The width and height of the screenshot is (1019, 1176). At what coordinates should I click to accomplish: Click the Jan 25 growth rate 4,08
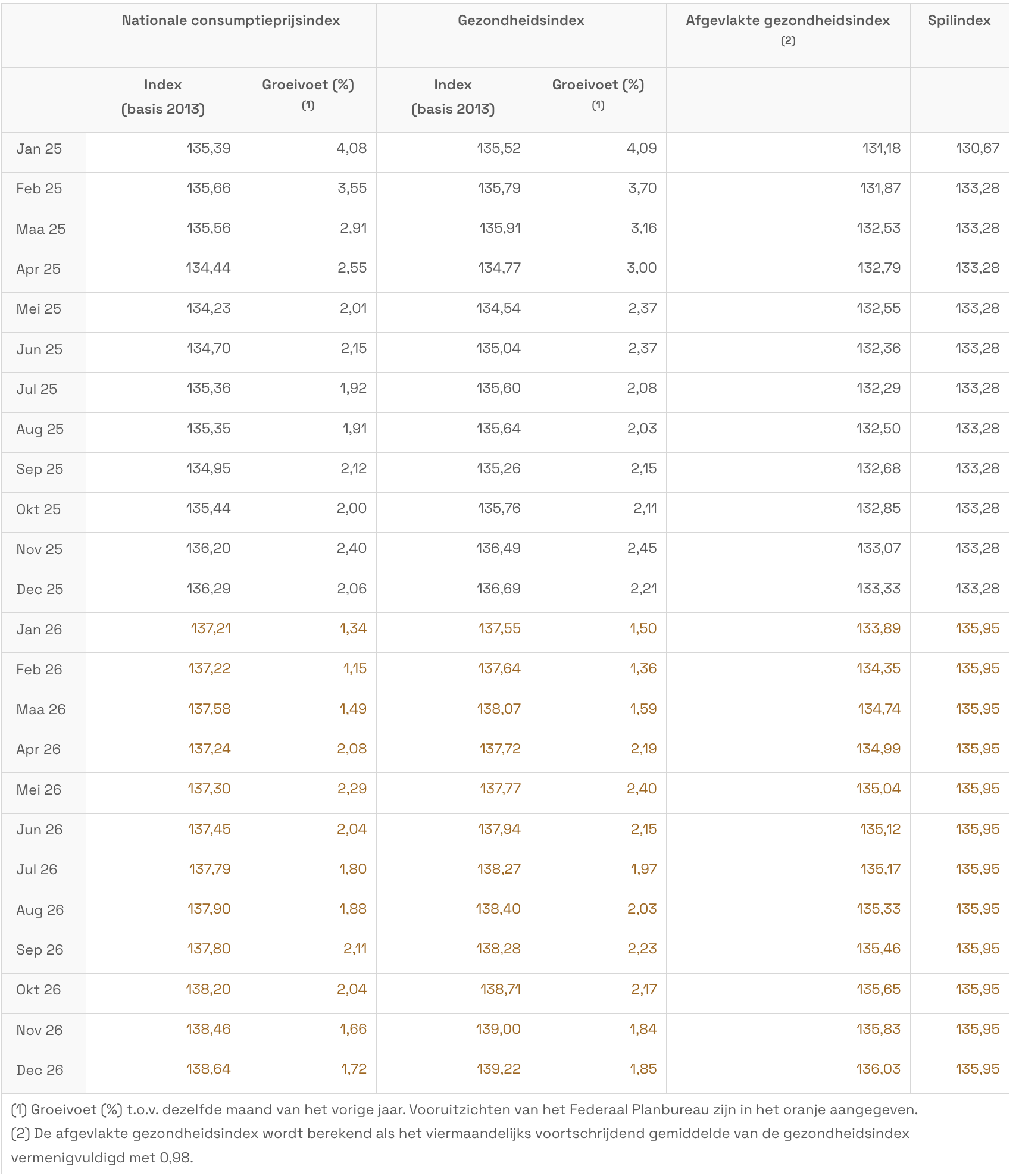[351, 148]
